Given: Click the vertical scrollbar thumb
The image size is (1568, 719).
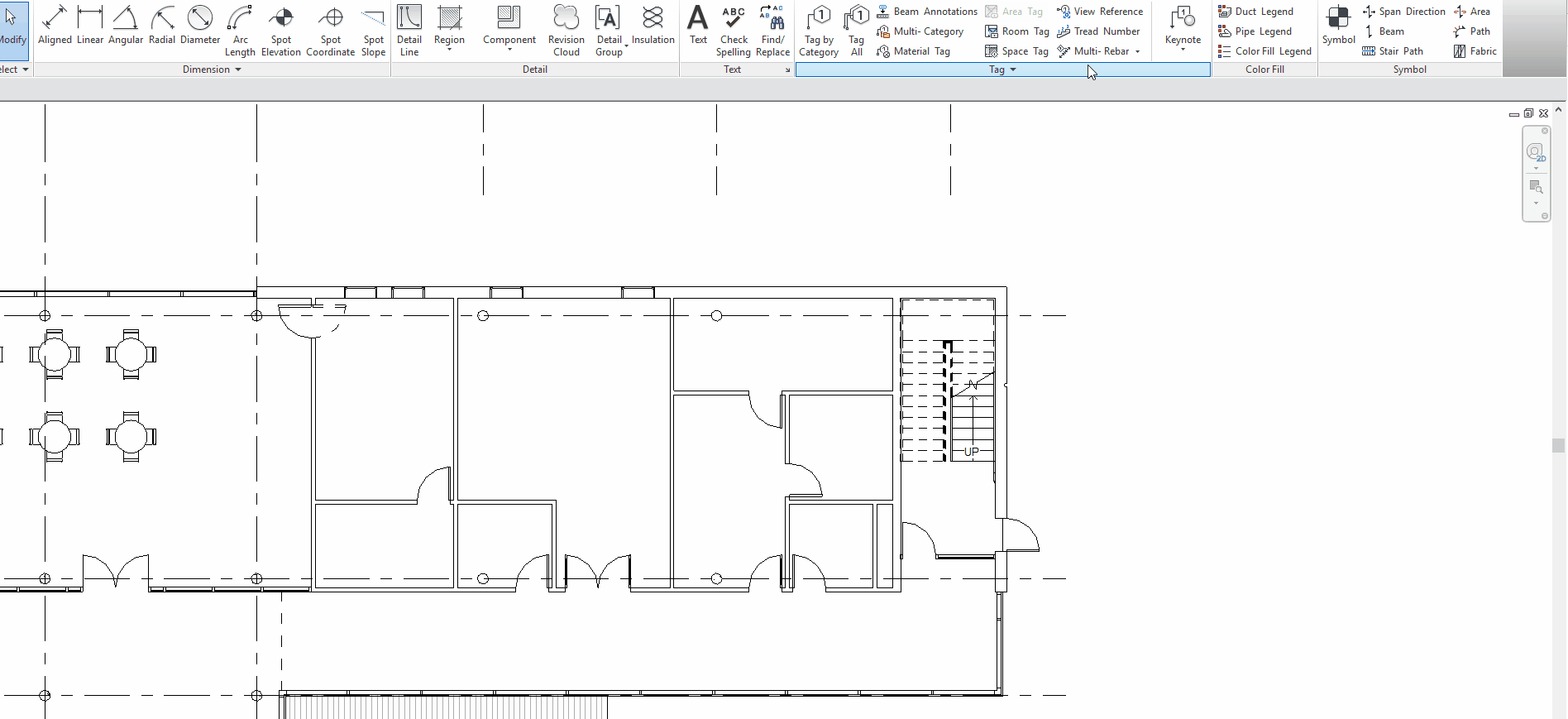Looking at the screenshot, I should pos(1559,445).
